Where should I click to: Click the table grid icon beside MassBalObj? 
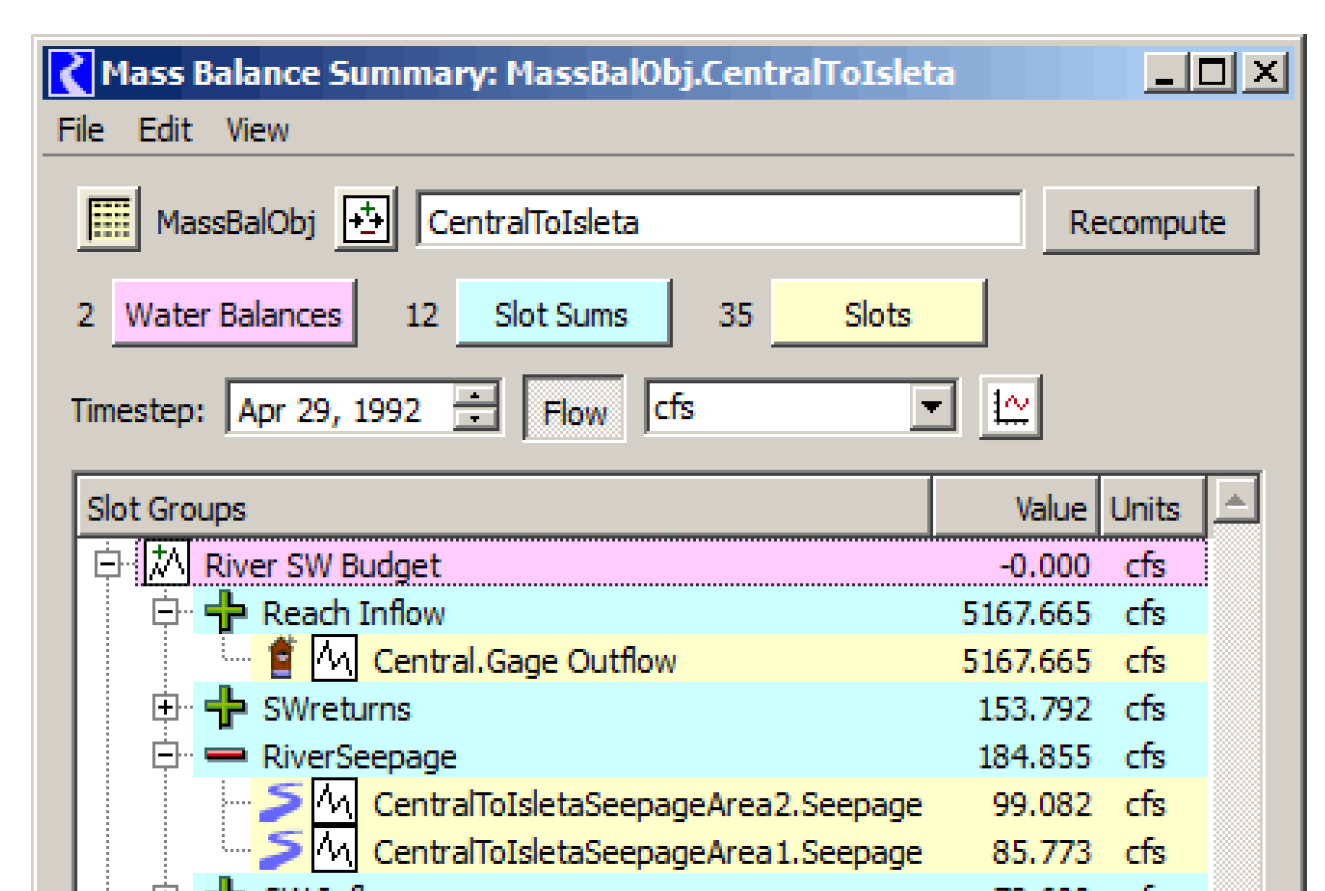[x=108, y=219]
